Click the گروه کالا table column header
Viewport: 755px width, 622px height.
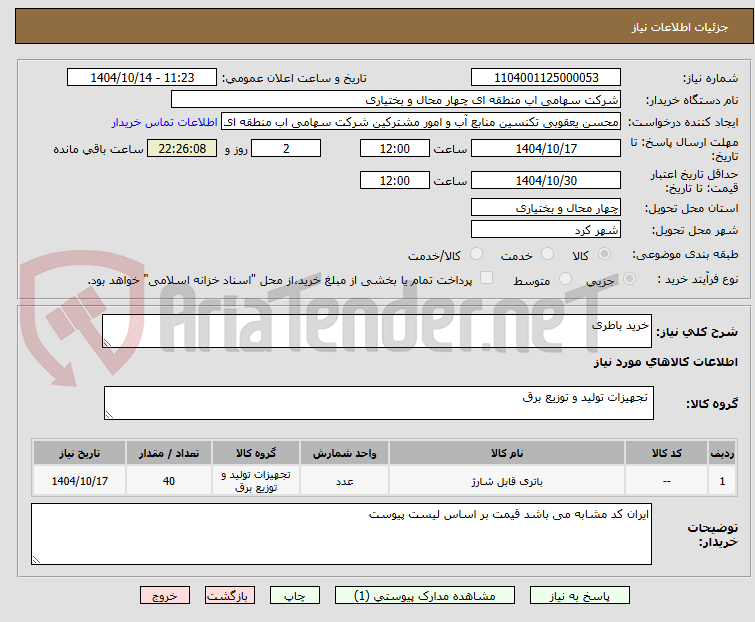[x=256, y=453]
